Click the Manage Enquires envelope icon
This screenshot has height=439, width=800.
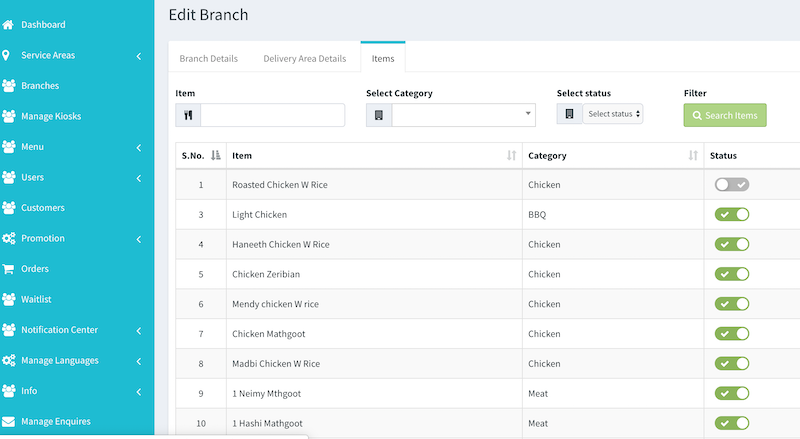[x=8, y=421]
